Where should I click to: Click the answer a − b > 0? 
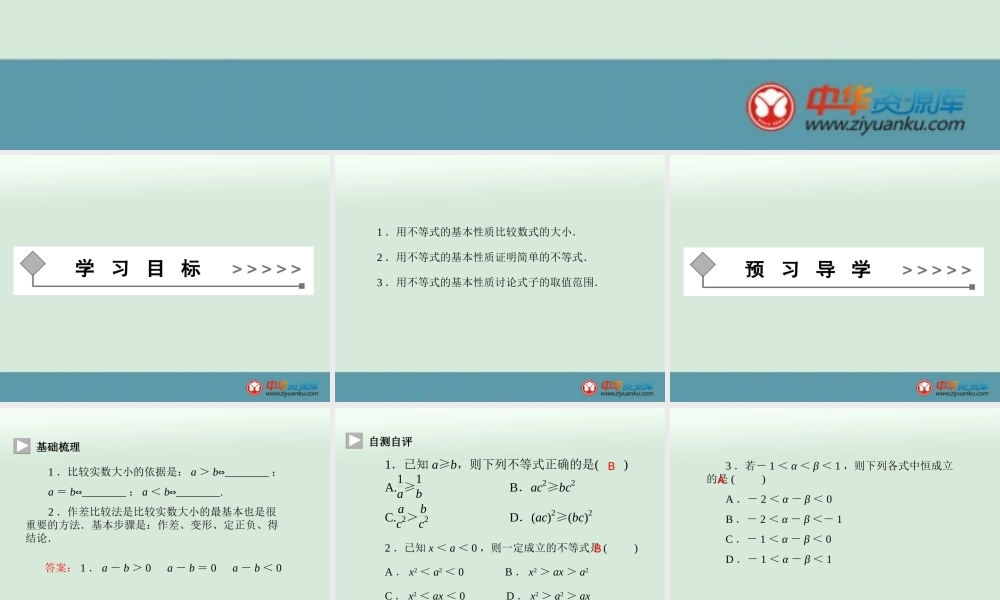(126, 568)
